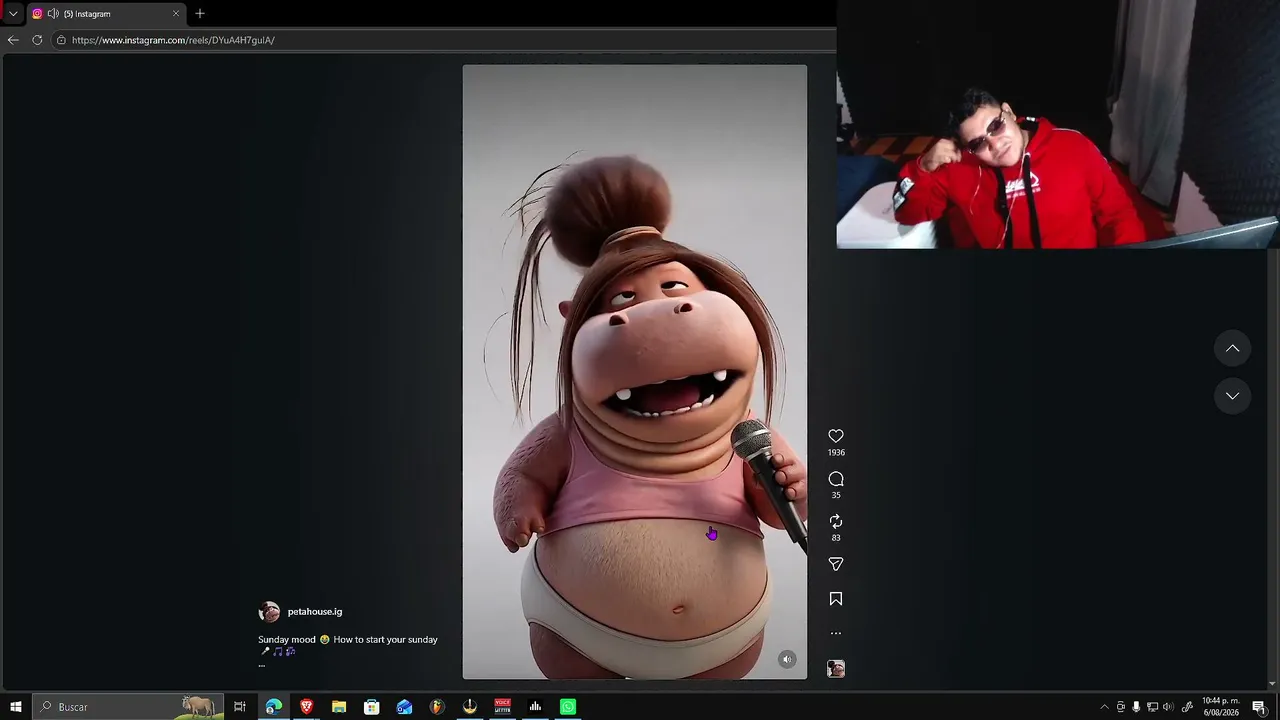This screenshot has height=720, width=1280.
Task: Open File Explorer from the taskbar
Action: 339,707
